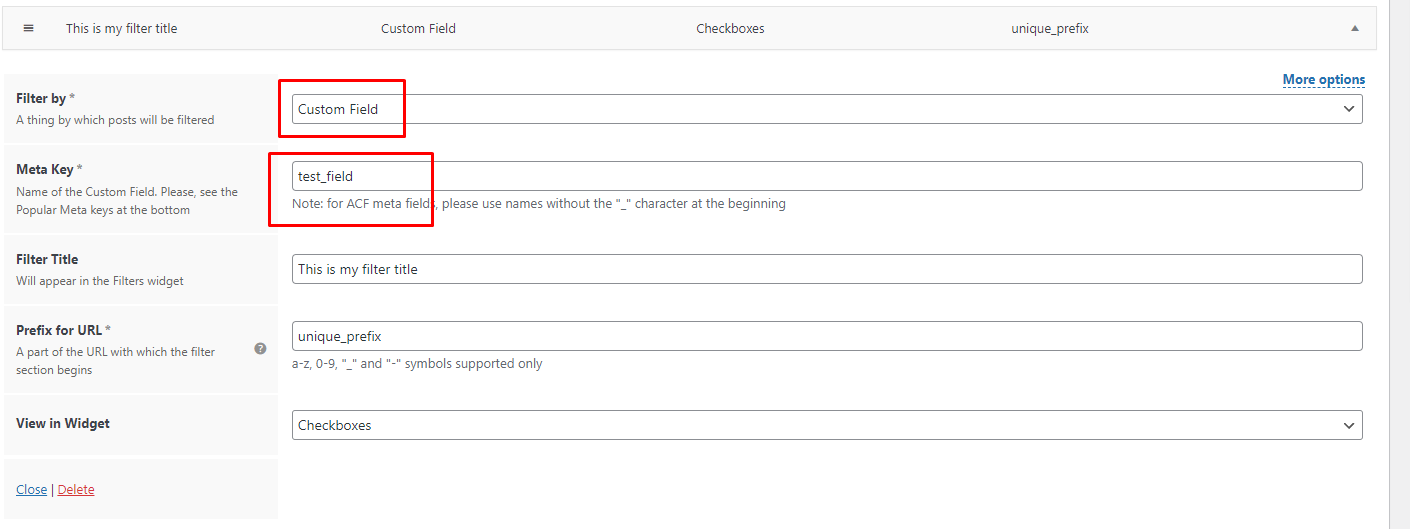1410x529 pixels.
Task: Click Custom Field in the header row
Action: point(418,29)
